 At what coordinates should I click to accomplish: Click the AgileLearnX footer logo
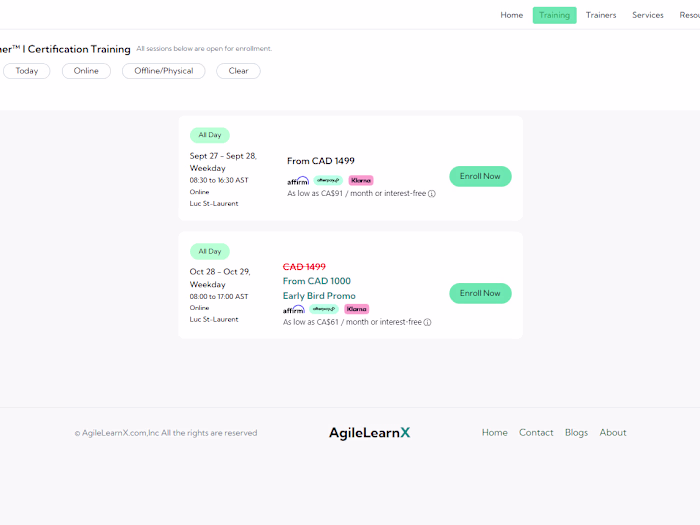[x=369, y=433]
